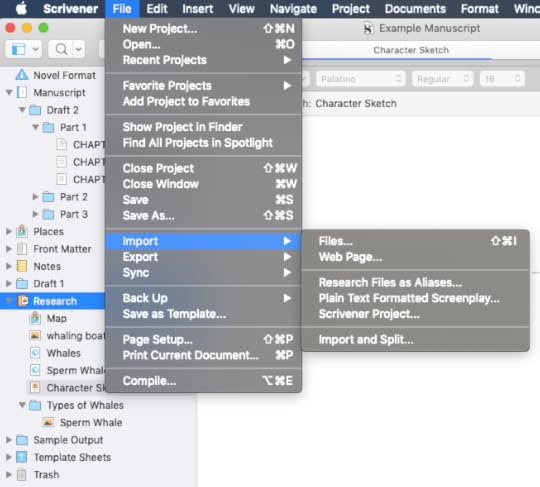Choose Print Current Document...

[x=204, y=355]
